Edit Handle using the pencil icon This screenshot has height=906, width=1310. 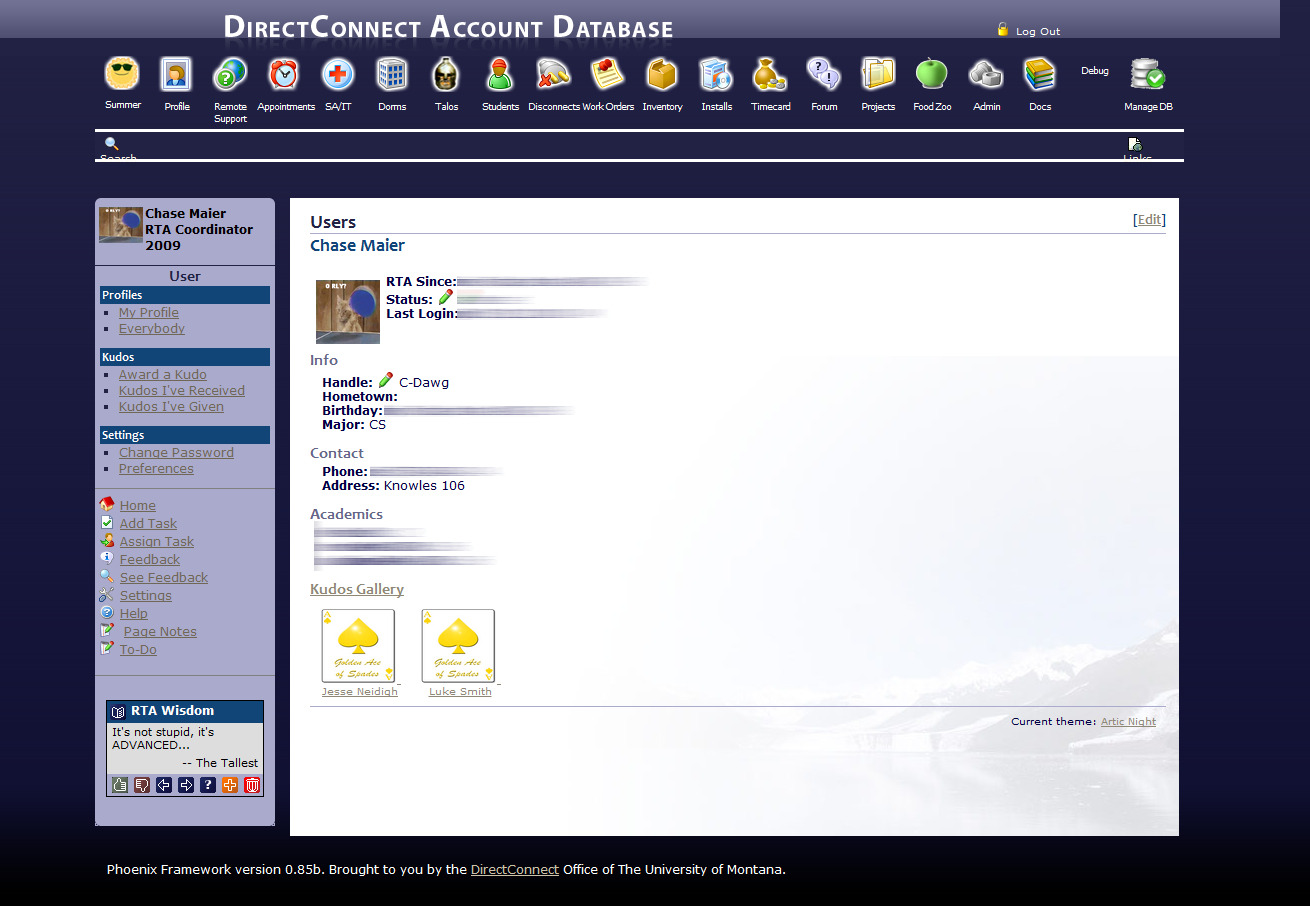point(386,380)
